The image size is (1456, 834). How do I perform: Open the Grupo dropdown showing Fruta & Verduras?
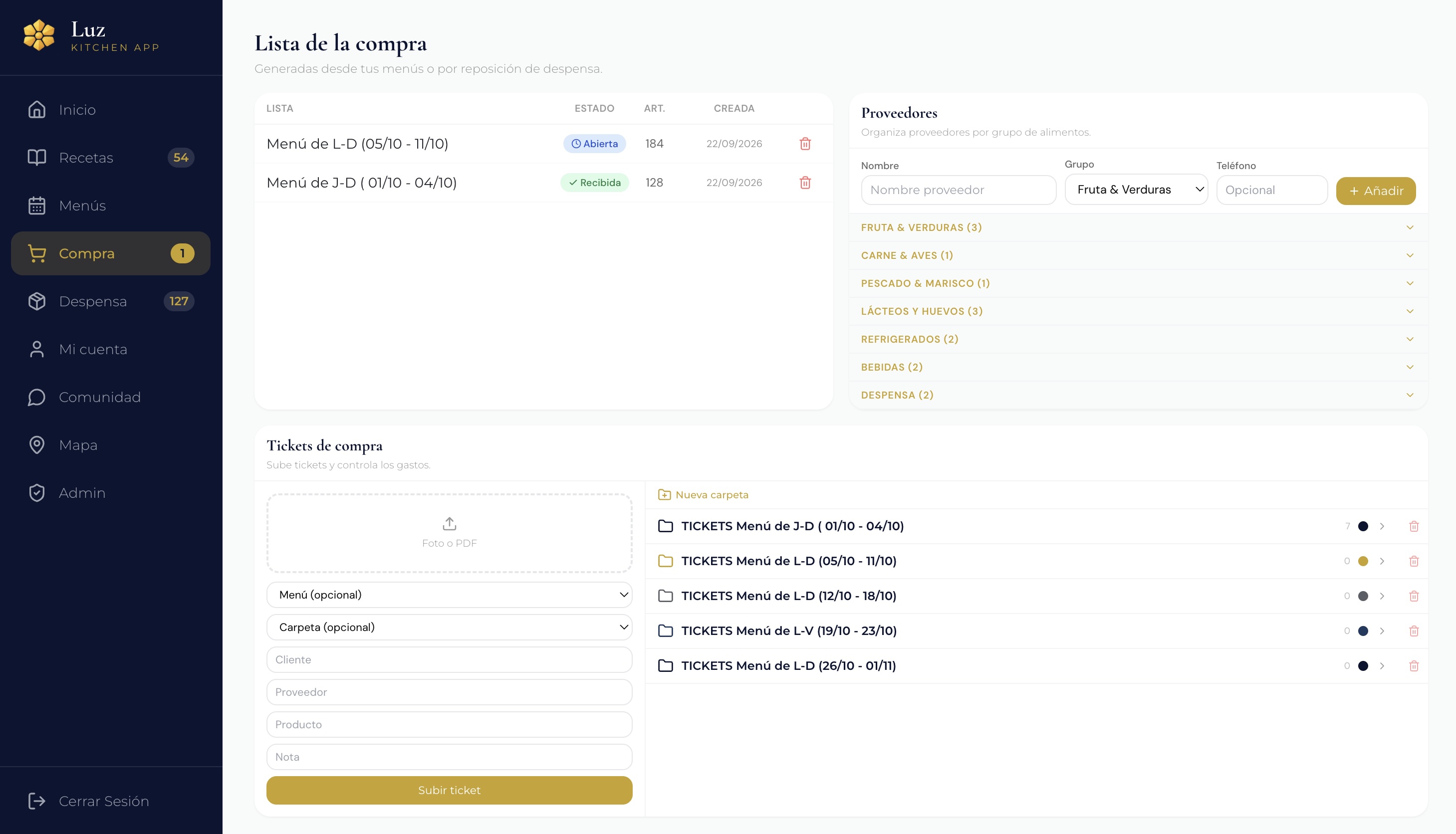tap(1136, 190)
